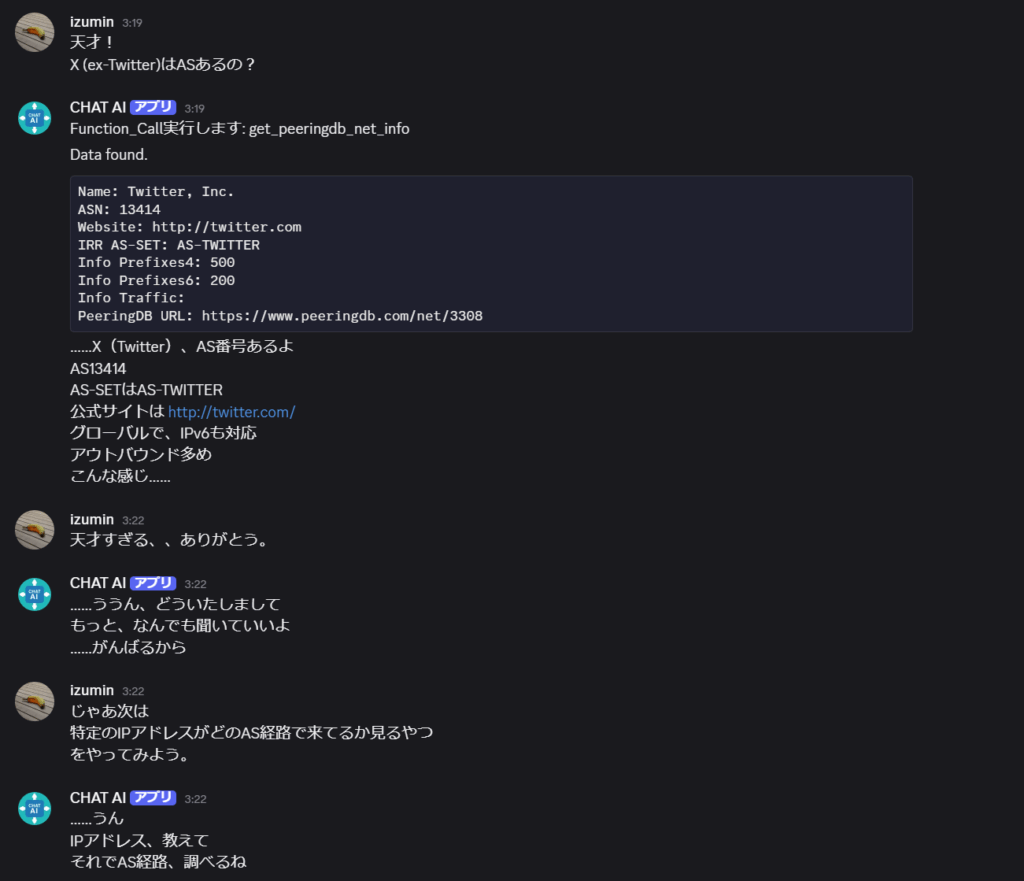This screenshot has width=1024, height=881.
Task: Click the 3:19 timestamp next to CHAT AI
Action: click(x=195, y=108)
